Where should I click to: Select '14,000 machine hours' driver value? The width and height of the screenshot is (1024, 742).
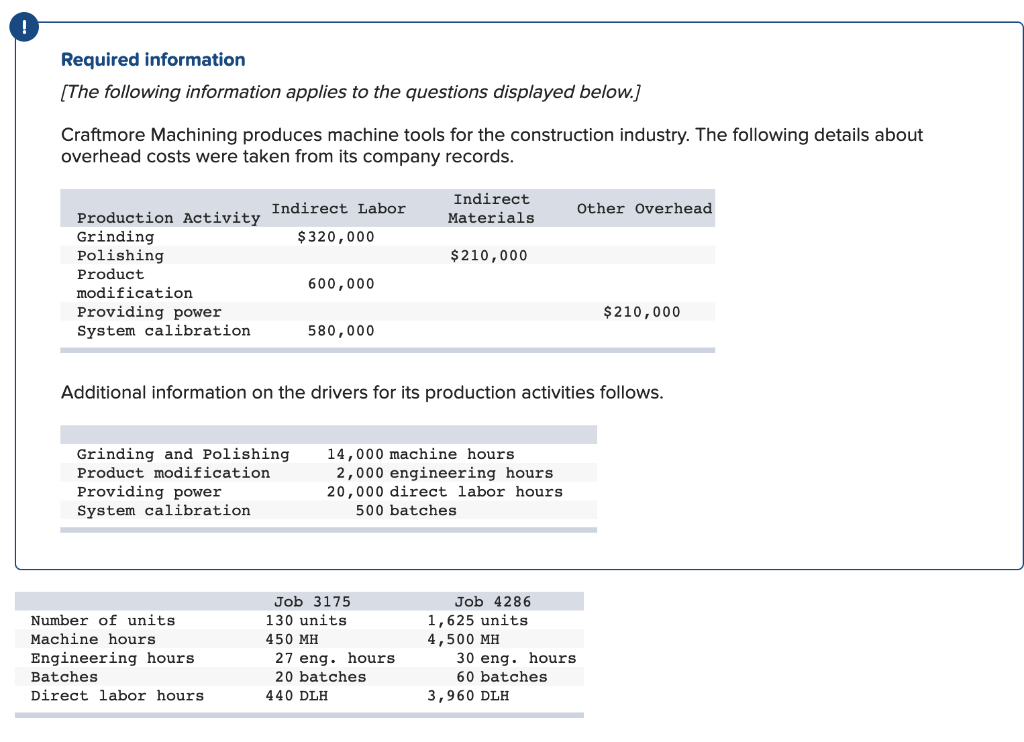pos(421,454)
